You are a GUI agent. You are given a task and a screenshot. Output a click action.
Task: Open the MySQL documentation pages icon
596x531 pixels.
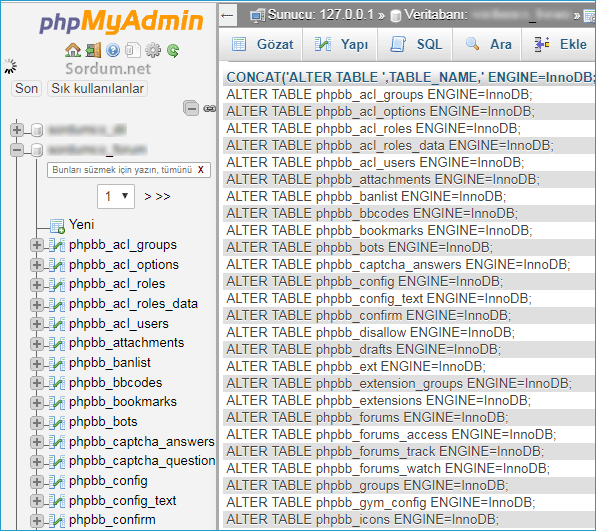[133, 50]
